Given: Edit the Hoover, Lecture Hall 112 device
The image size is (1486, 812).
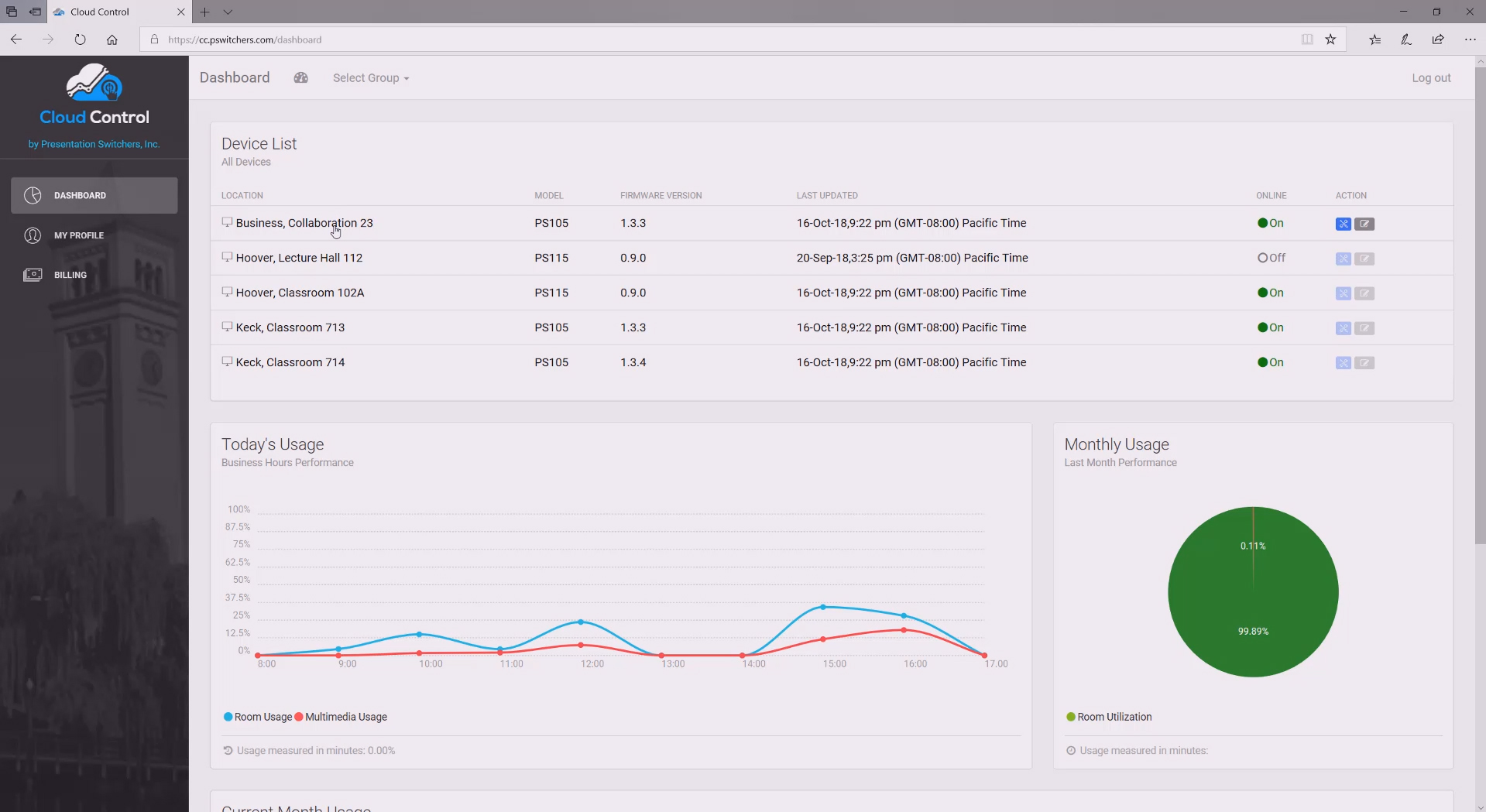Looking at the screenshot, I should coord(1364,259).
